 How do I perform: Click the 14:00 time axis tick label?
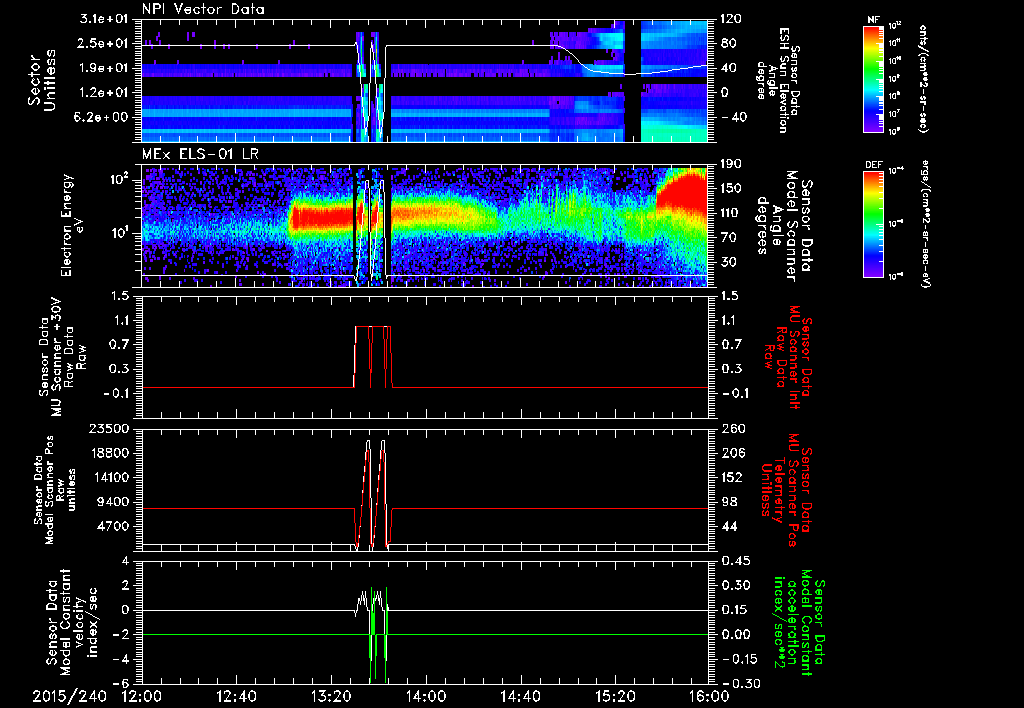point(425,695)
